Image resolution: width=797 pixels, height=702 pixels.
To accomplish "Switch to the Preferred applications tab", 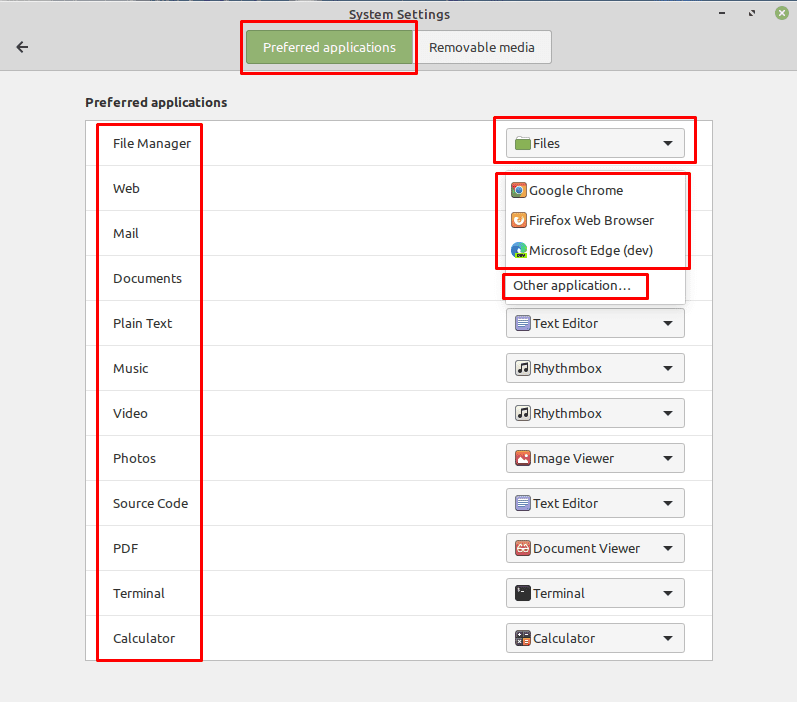I will [329, 47].
